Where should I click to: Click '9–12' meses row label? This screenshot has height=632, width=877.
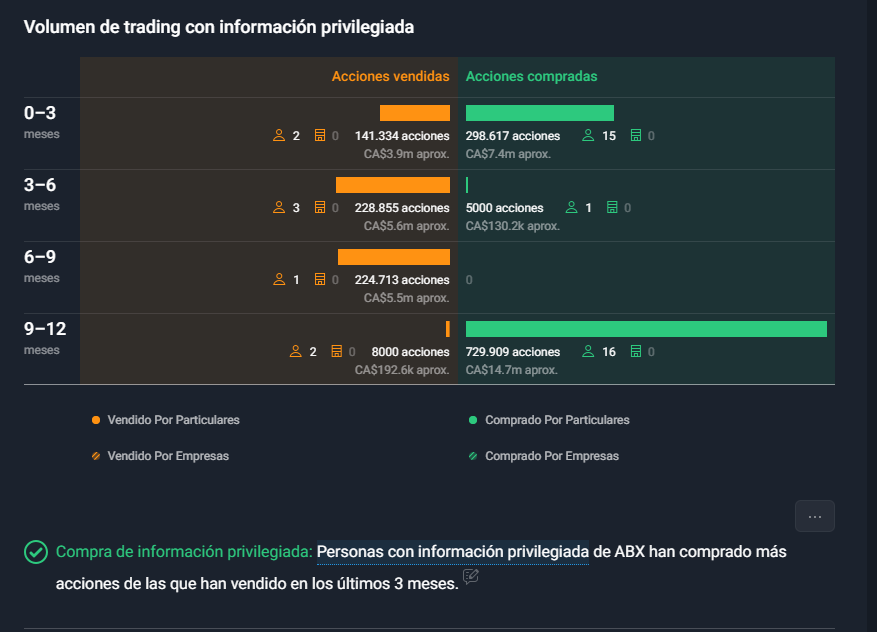45,329
